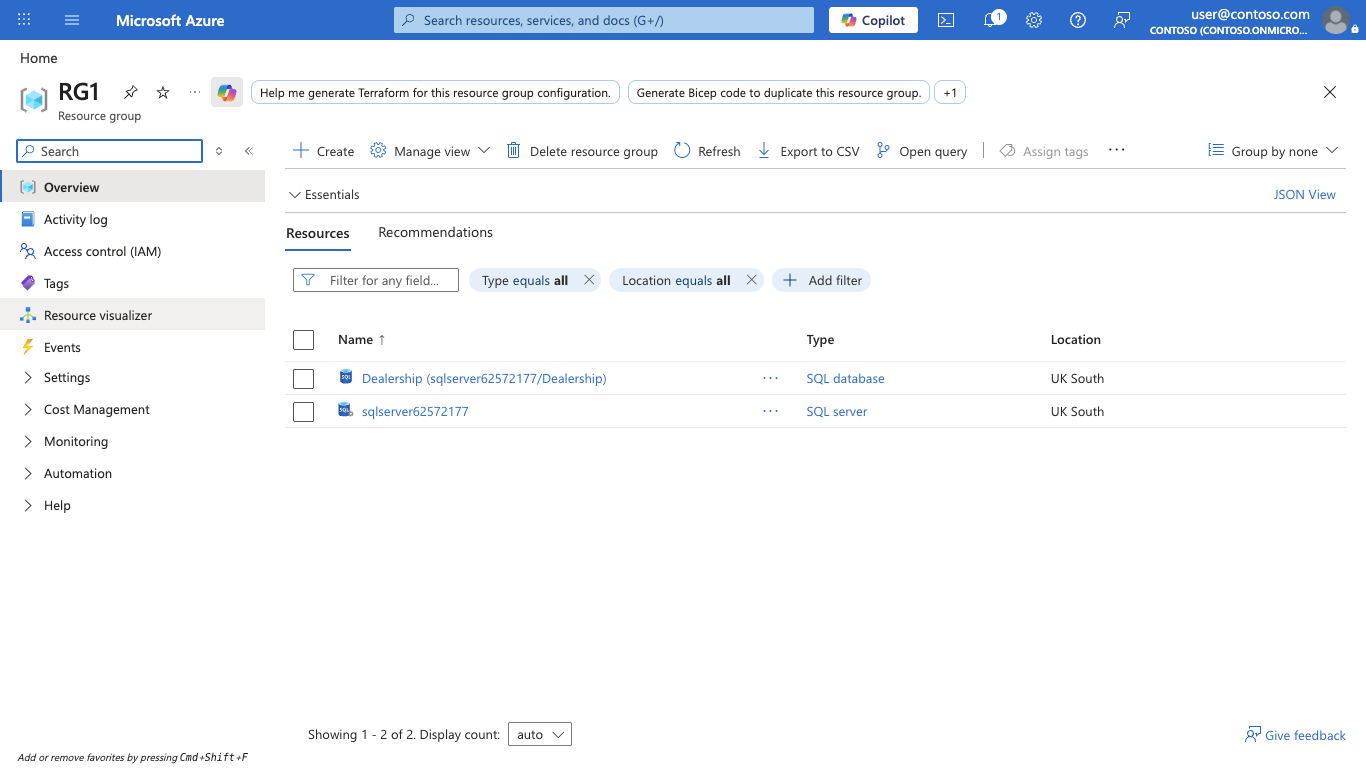Select all resources checkbox in header
Screen dimensions: 1366x768
point(304,340)
